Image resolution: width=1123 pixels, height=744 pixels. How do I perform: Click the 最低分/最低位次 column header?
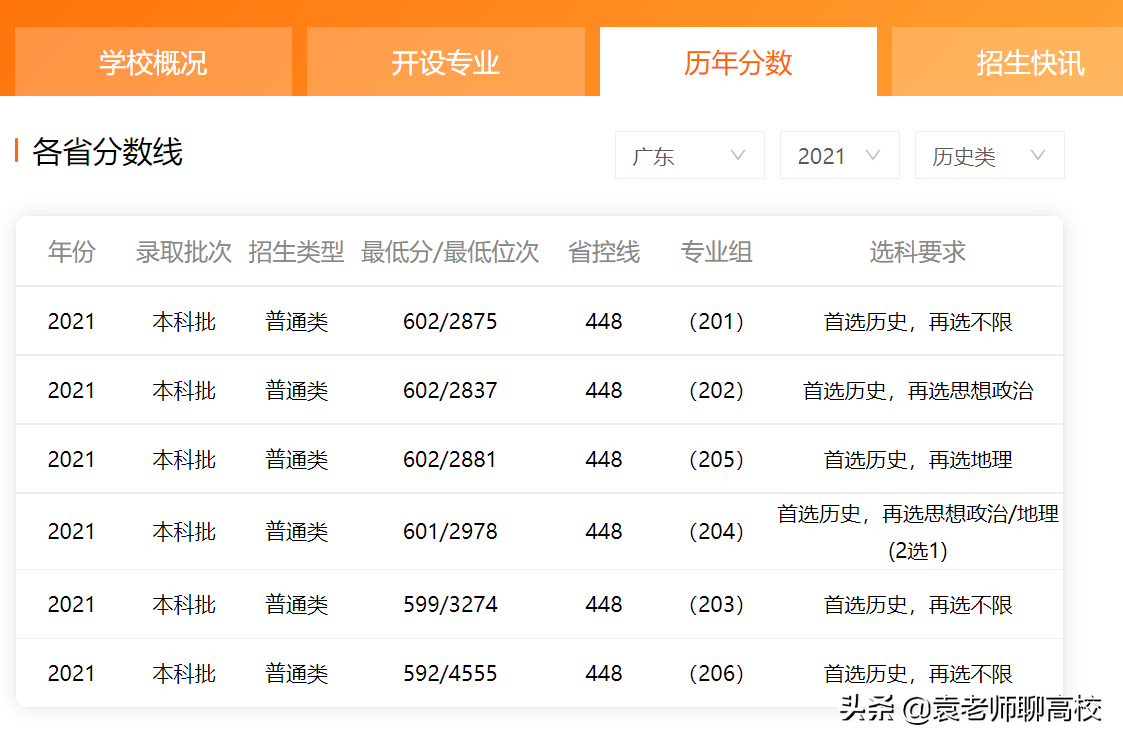451,252
